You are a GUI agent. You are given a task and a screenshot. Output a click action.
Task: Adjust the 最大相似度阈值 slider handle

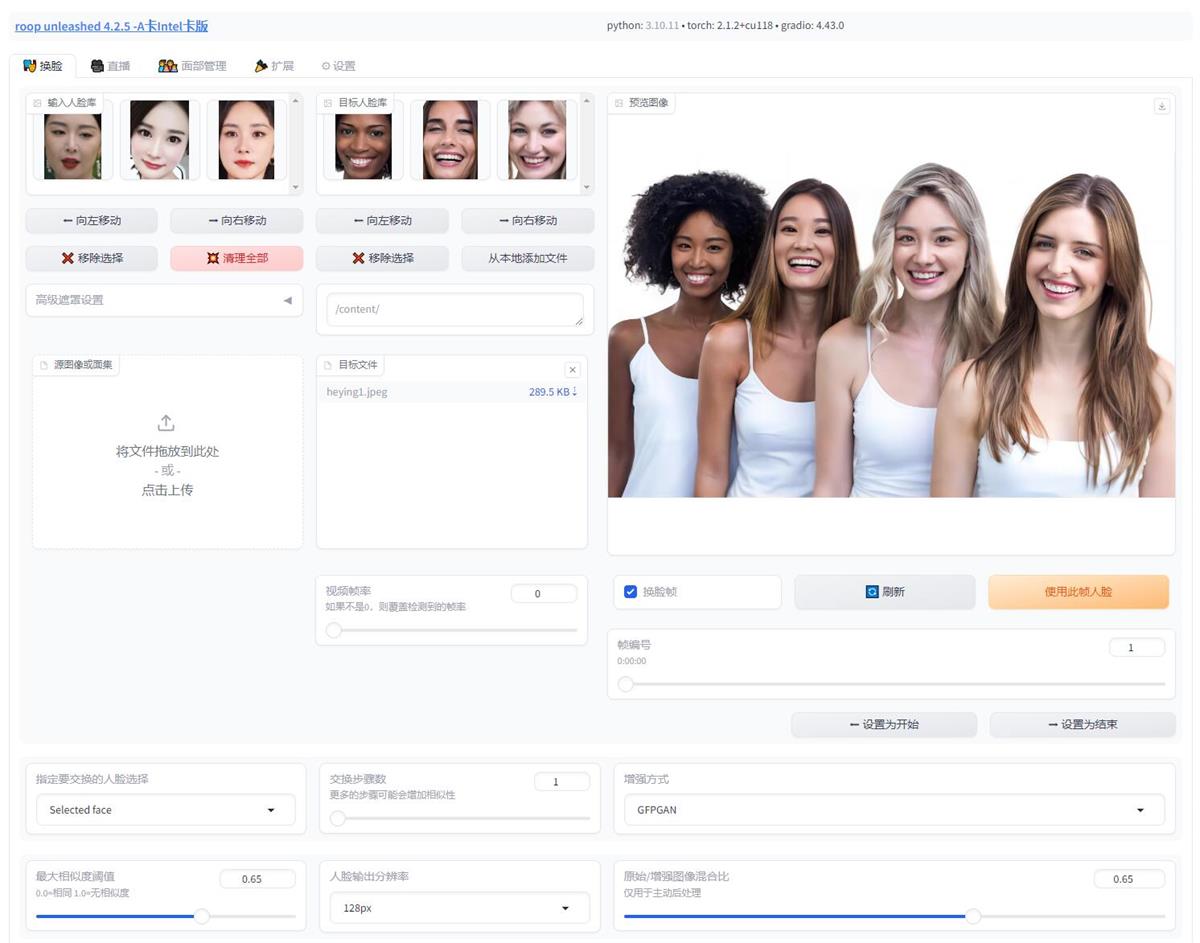[x=202, y=916]
